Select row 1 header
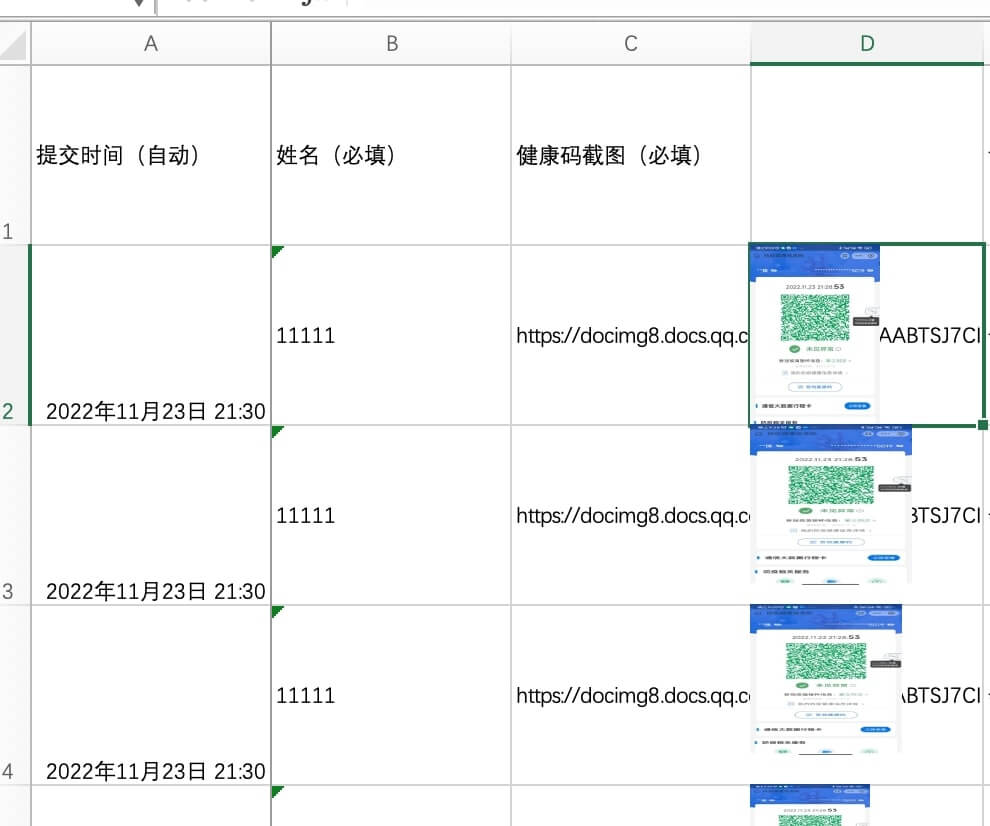 click(15, 155)
